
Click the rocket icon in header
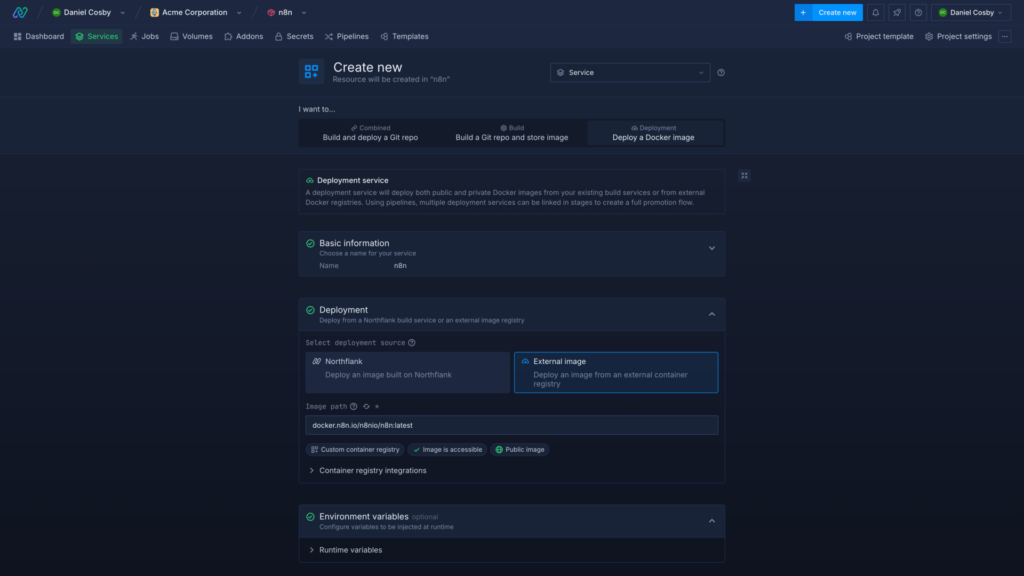click(x=897, y=12)
